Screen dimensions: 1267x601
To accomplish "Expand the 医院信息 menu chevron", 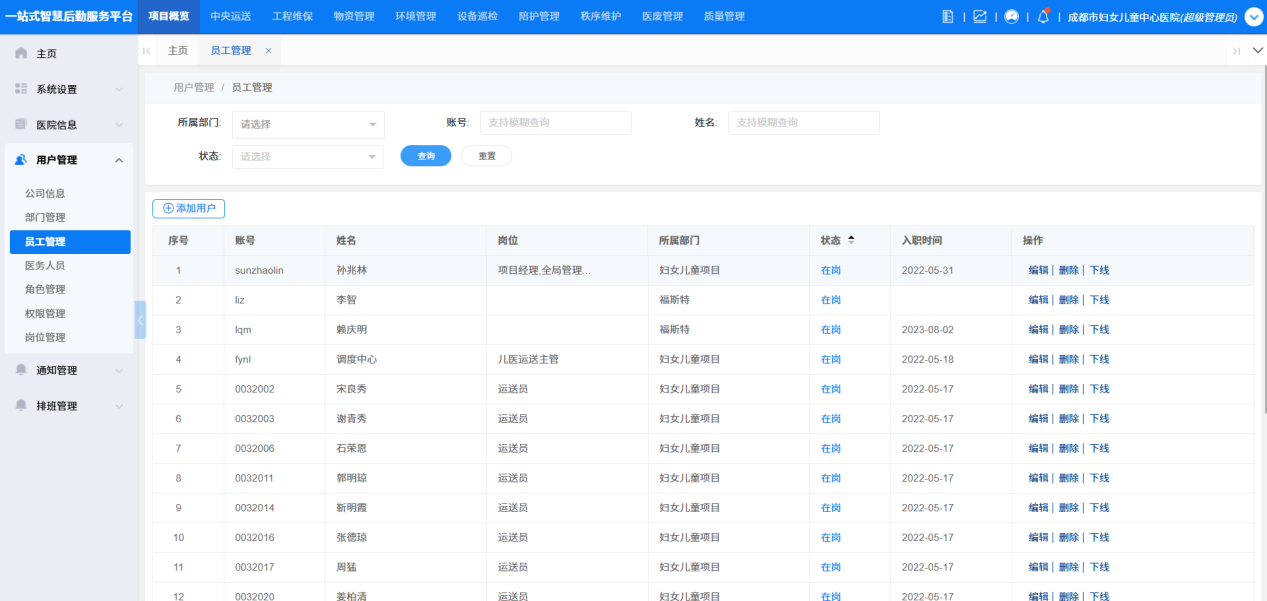I will [x=119, y=126].
